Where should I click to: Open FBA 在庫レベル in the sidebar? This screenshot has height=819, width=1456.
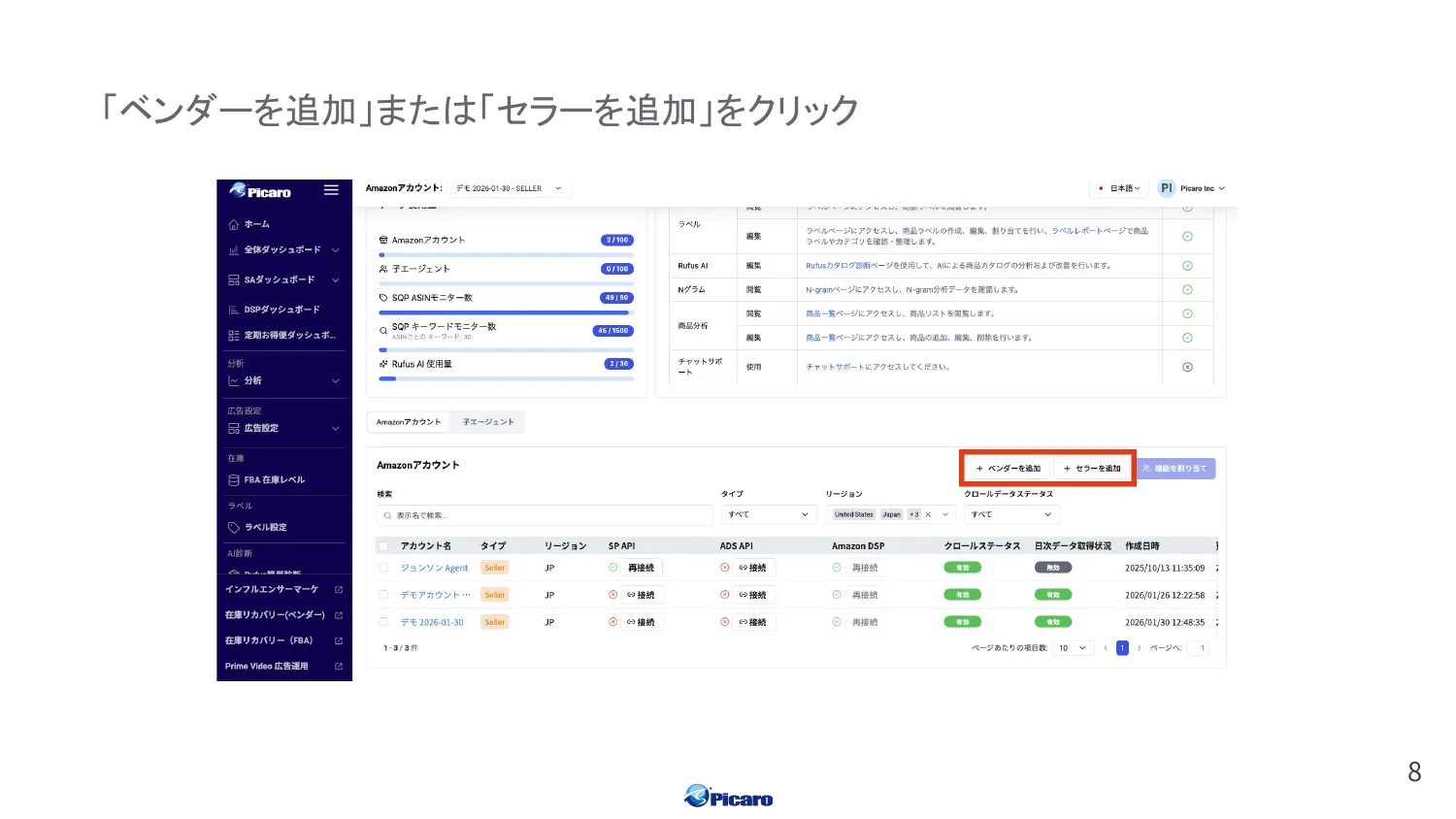click(274, 480)
